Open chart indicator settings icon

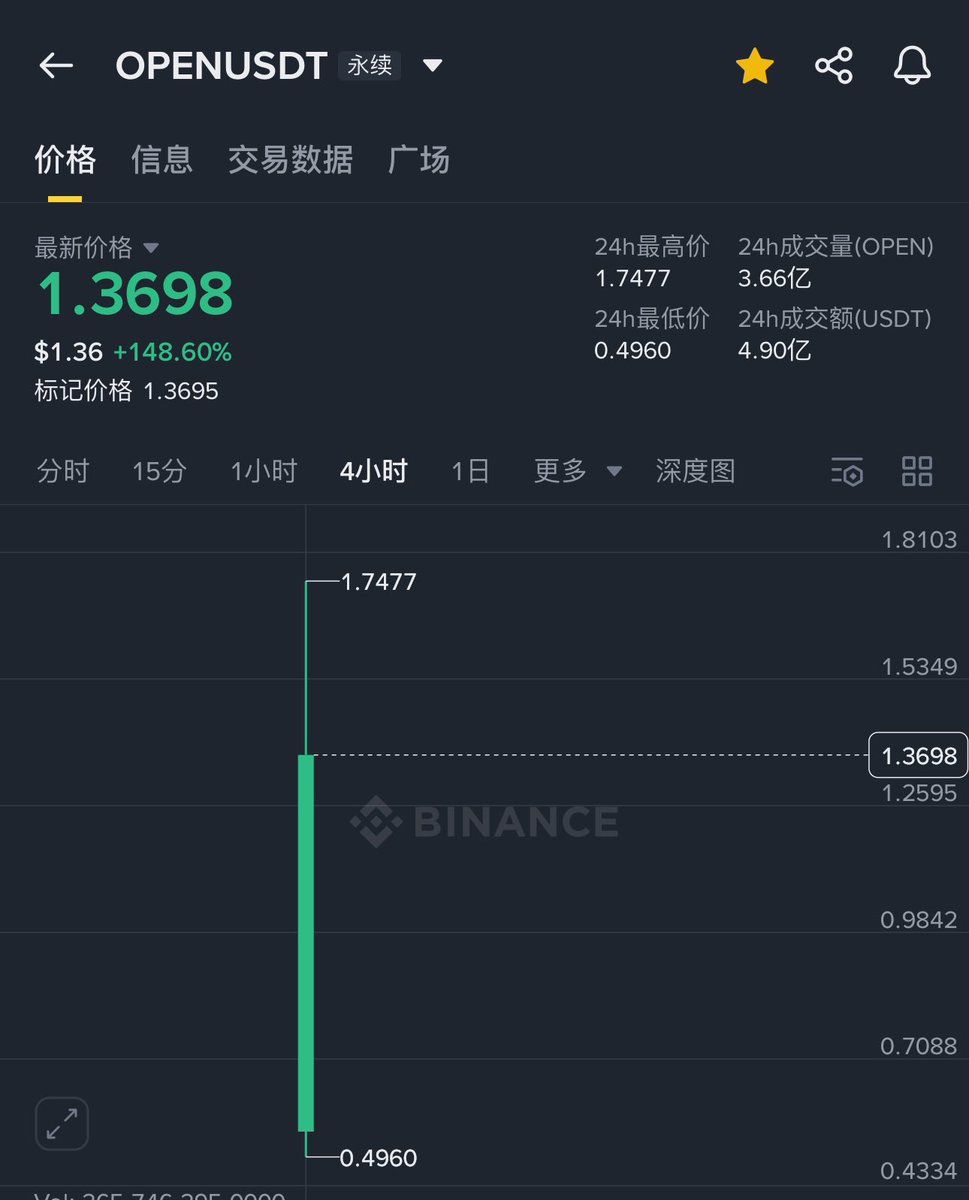point(846,471)
